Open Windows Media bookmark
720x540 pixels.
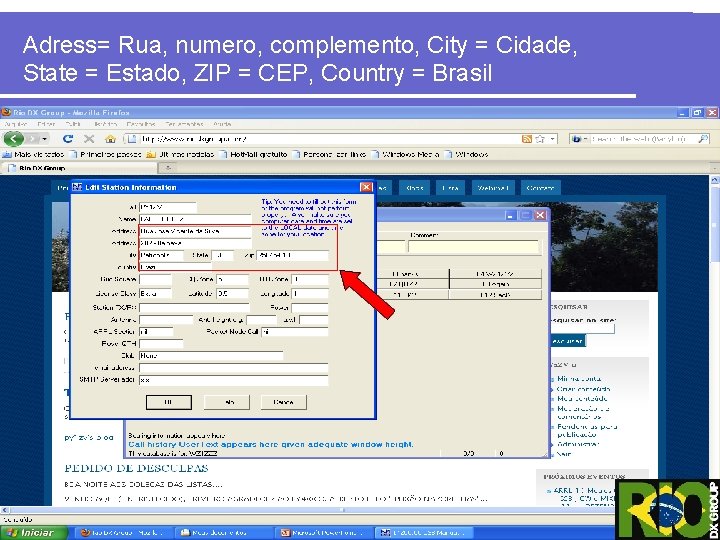pyautogui.click(x=406, y=154)
